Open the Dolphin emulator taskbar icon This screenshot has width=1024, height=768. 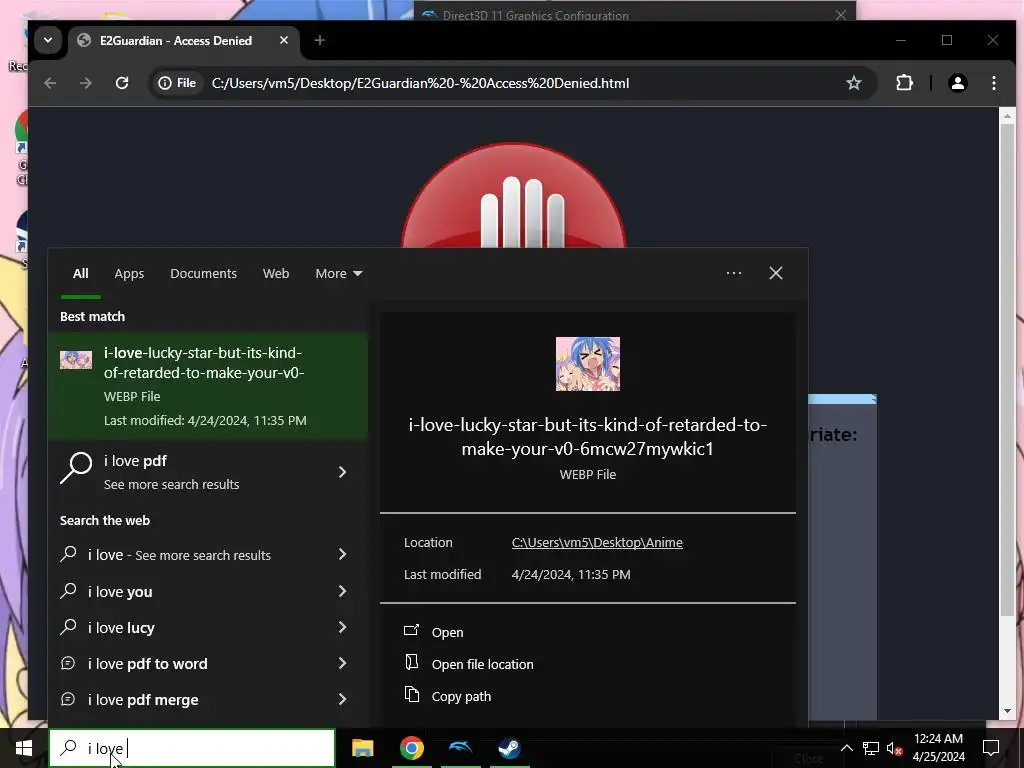tap(460, 748)
